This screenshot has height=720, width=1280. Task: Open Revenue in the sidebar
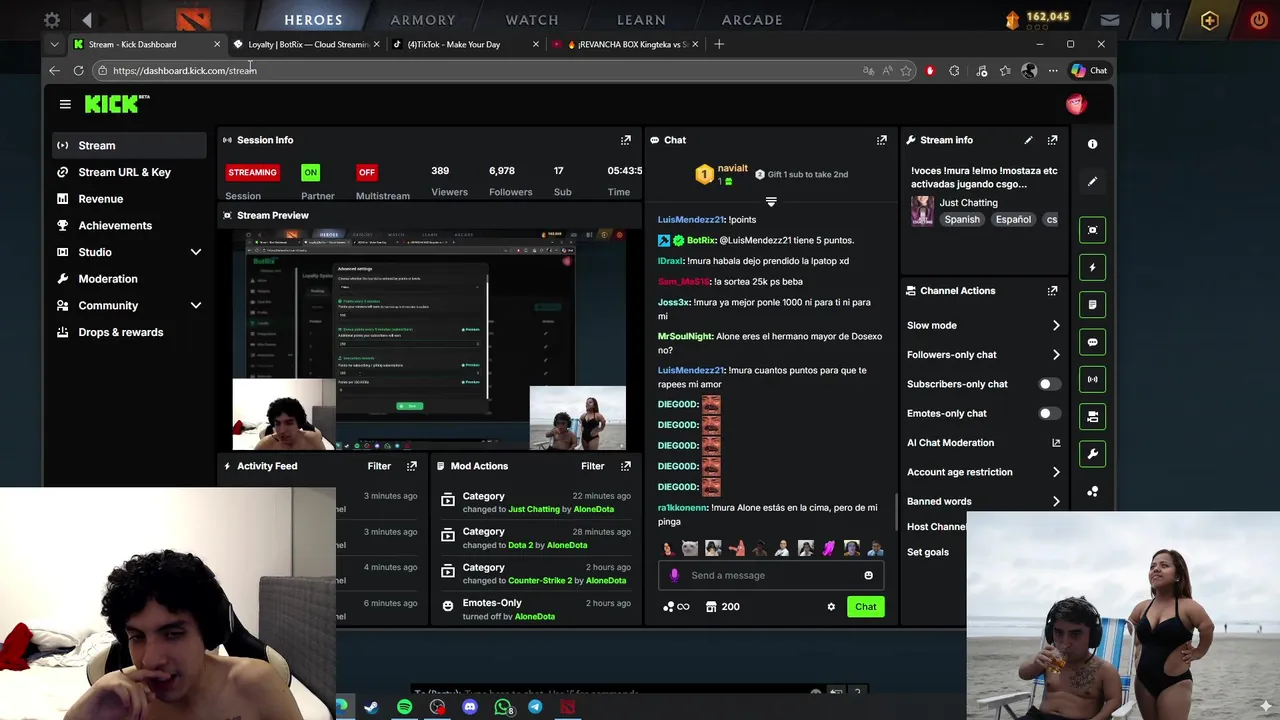128,199
